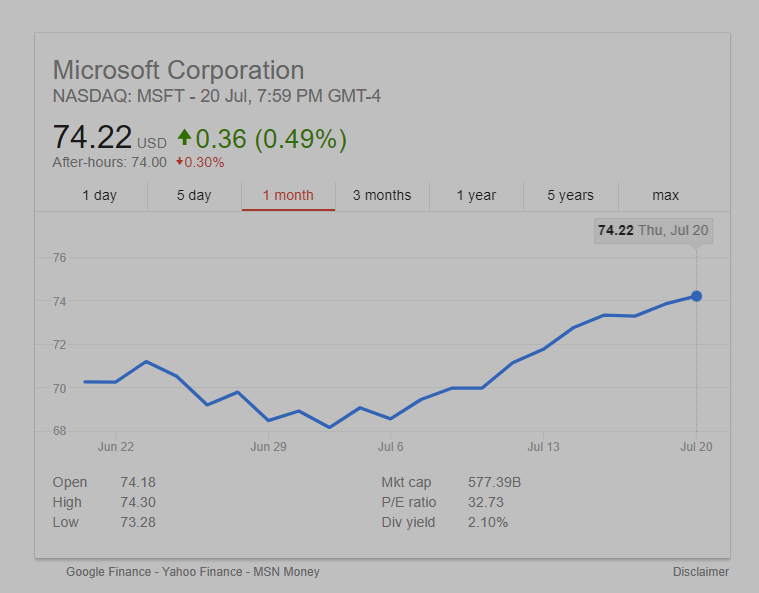View the 5 years range
This screenshot has width=759, height=593.
pyautogui.click(x=570, y=195)
